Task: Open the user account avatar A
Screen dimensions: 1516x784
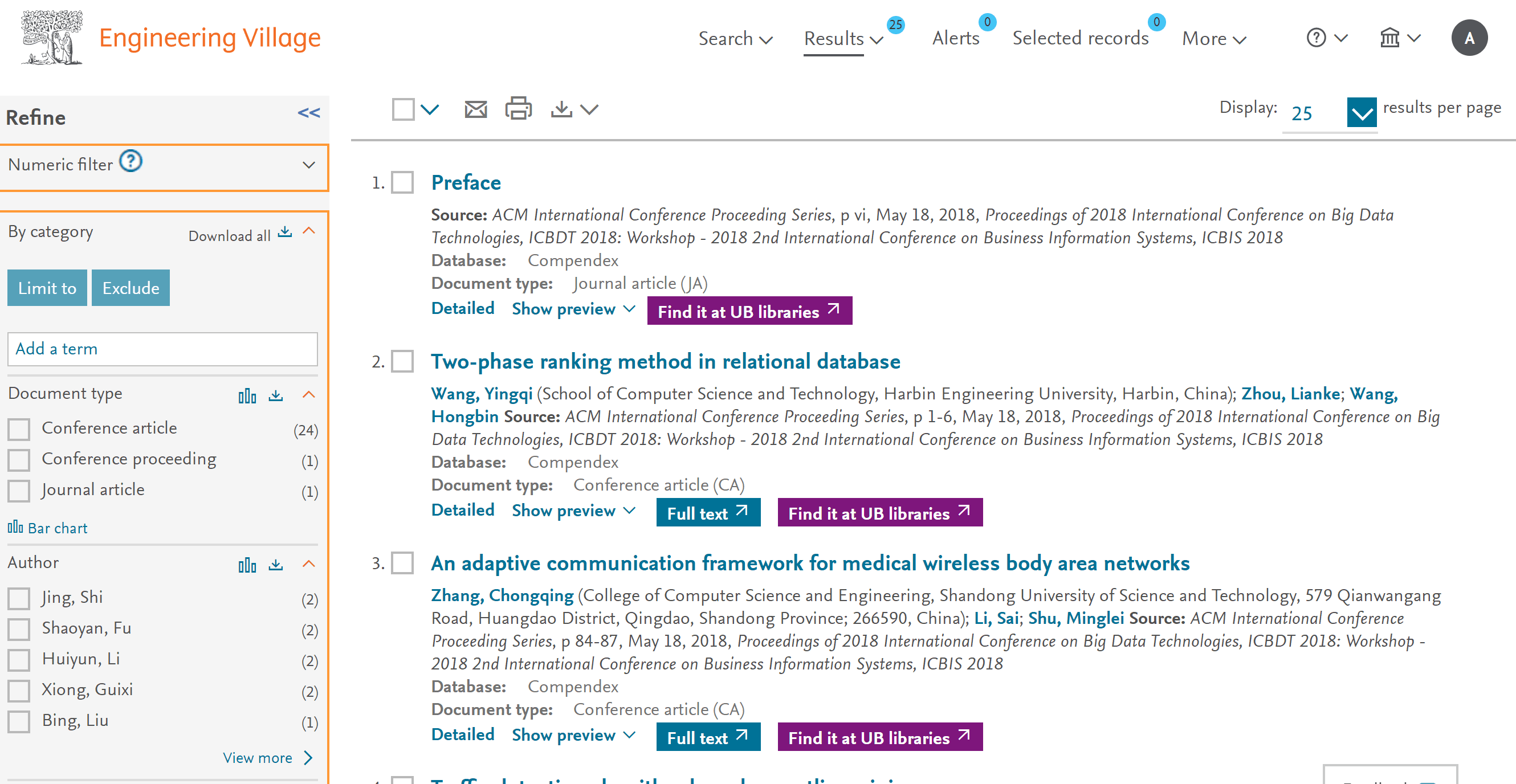Action: pos(1469,38)
